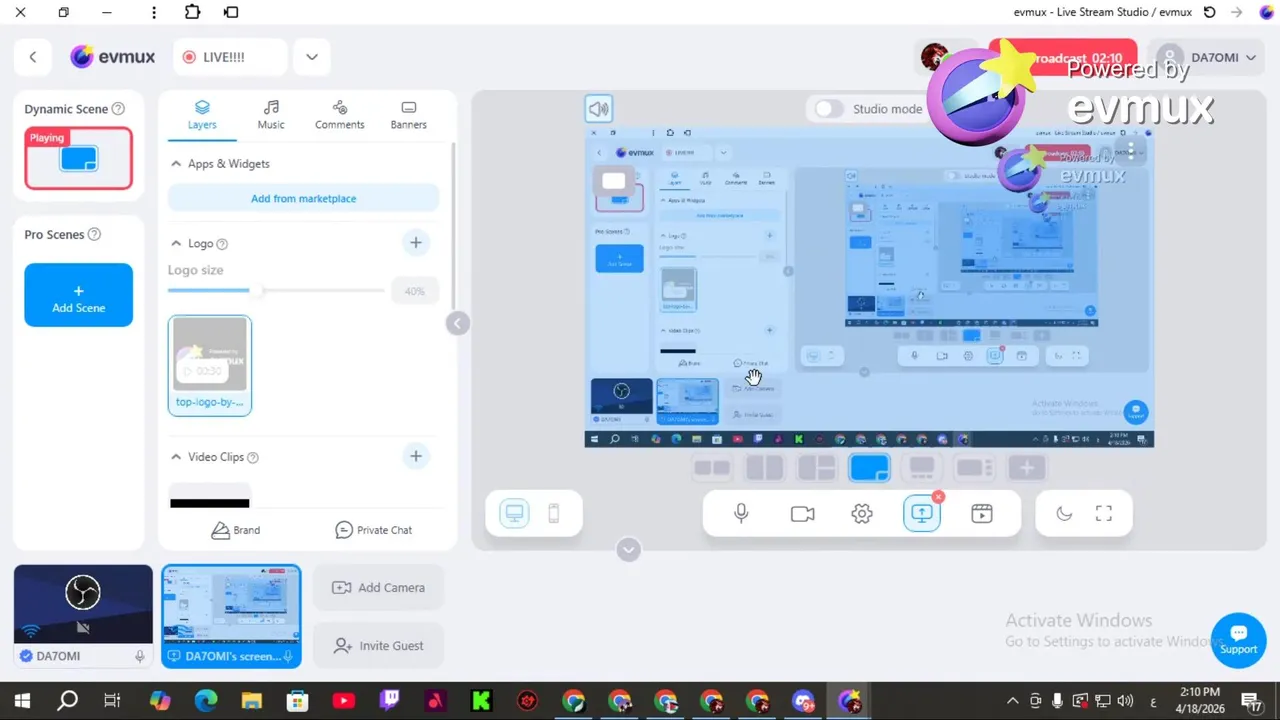
Task: Select the main screen with bottom strip layout
Action: [922, 467]
